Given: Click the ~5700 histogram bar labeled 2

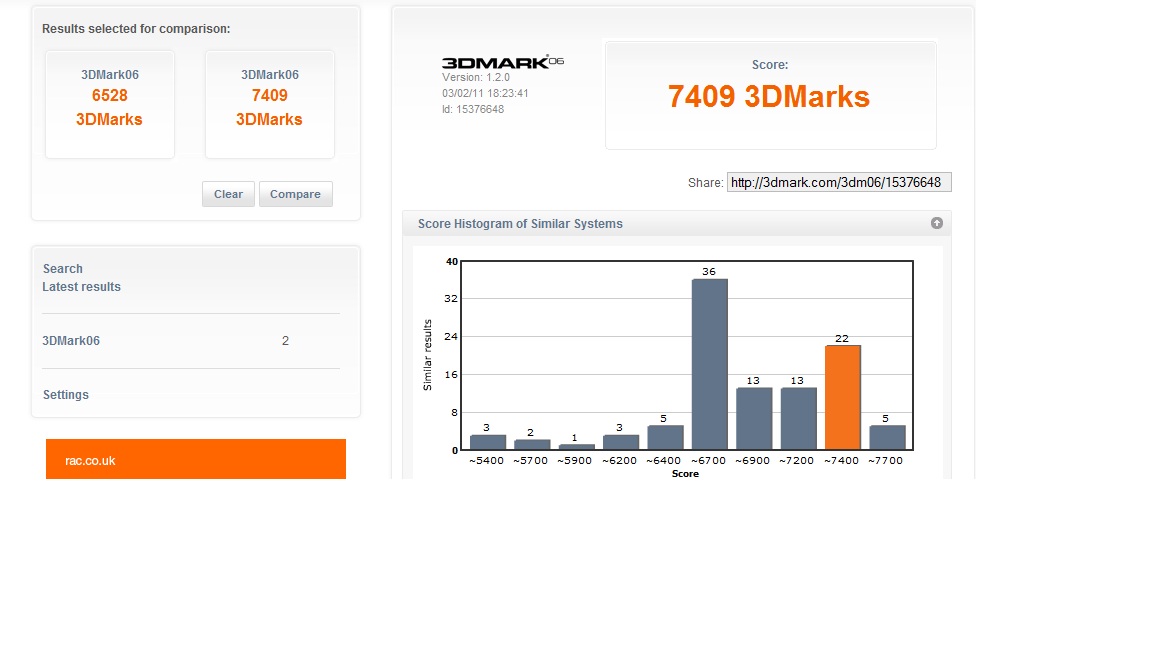Looking at the screenshot, I should point(532,444).
